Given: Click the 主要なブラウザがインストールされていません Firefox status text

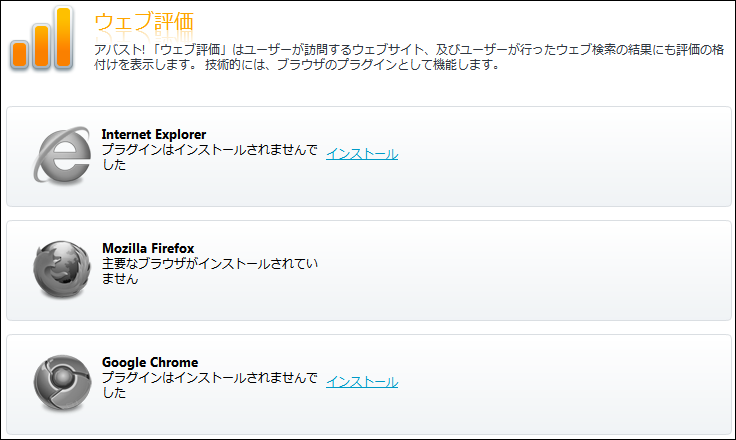Looking at the screenshot, I should [x=209, y=264].
